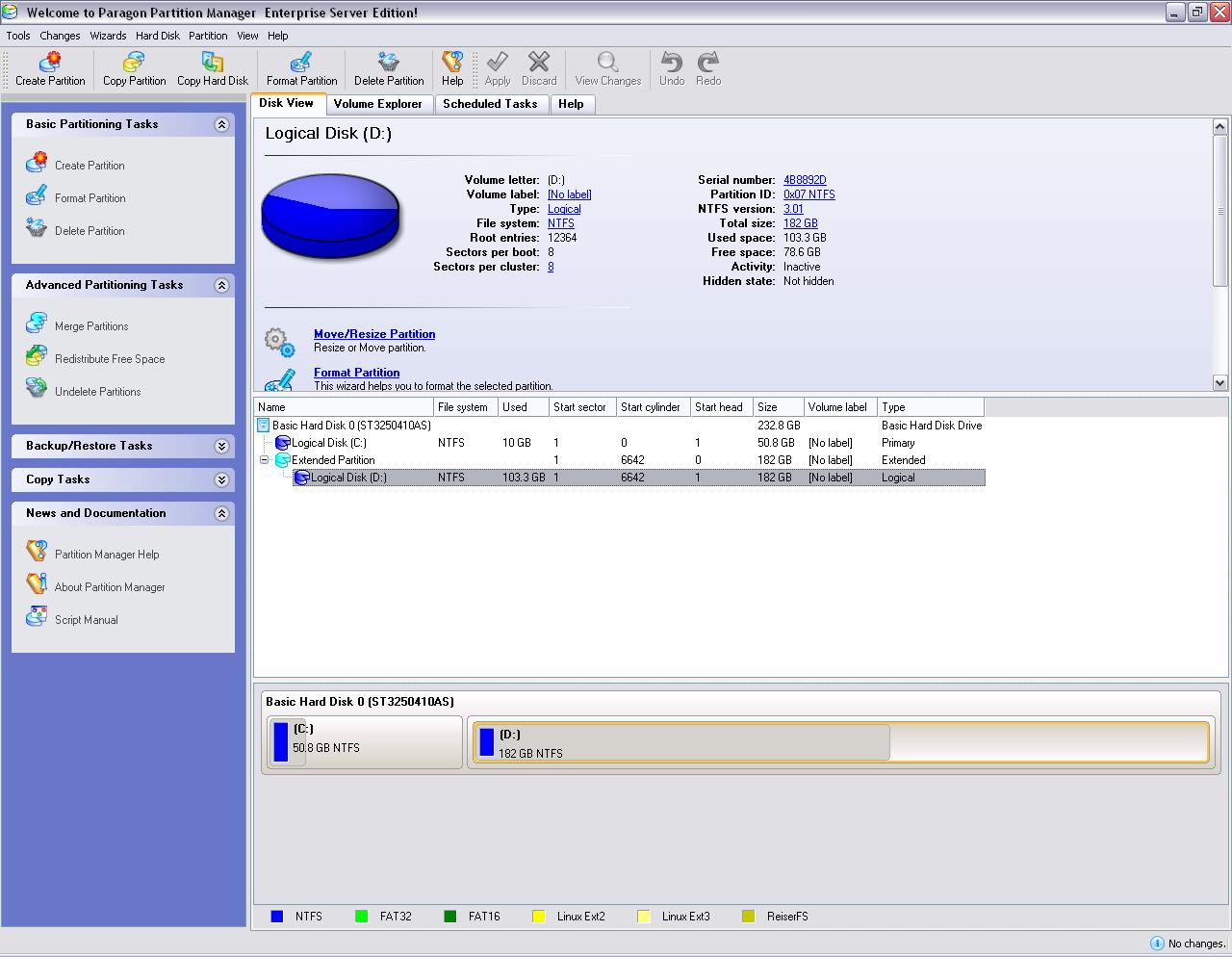Click properties pane scroll down arrow
Image resolution: width=1232 pixels, height=957 pixels.
1220,382
